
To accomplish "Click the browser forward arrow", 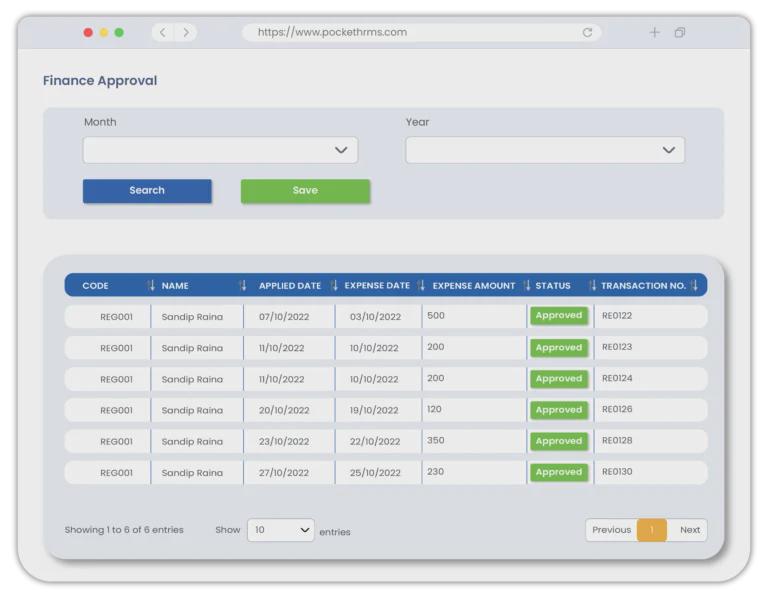I will pyautogui.click(x=185, y=33).
